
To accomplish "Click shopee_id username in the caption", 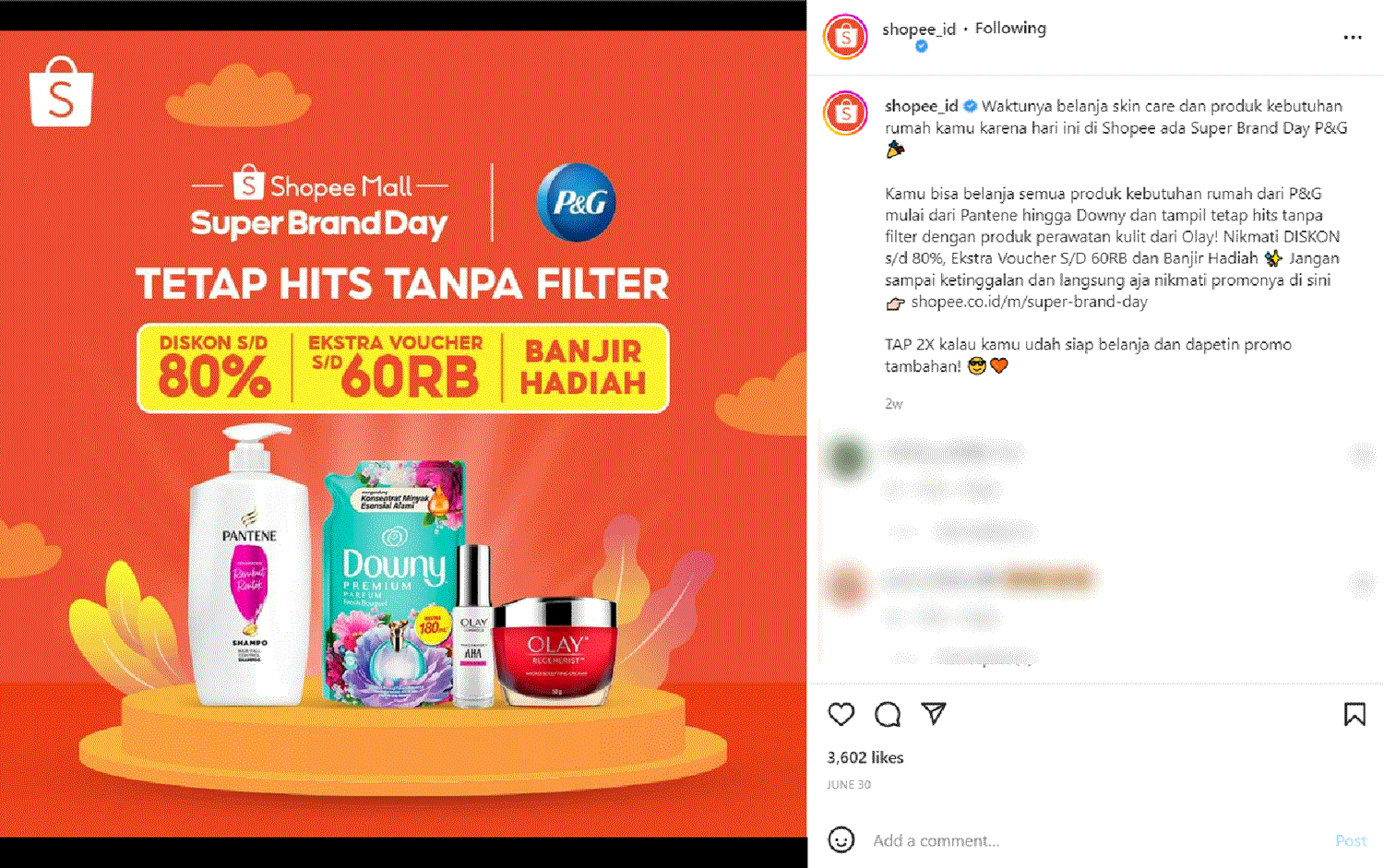I will click(x=921, y=106).
